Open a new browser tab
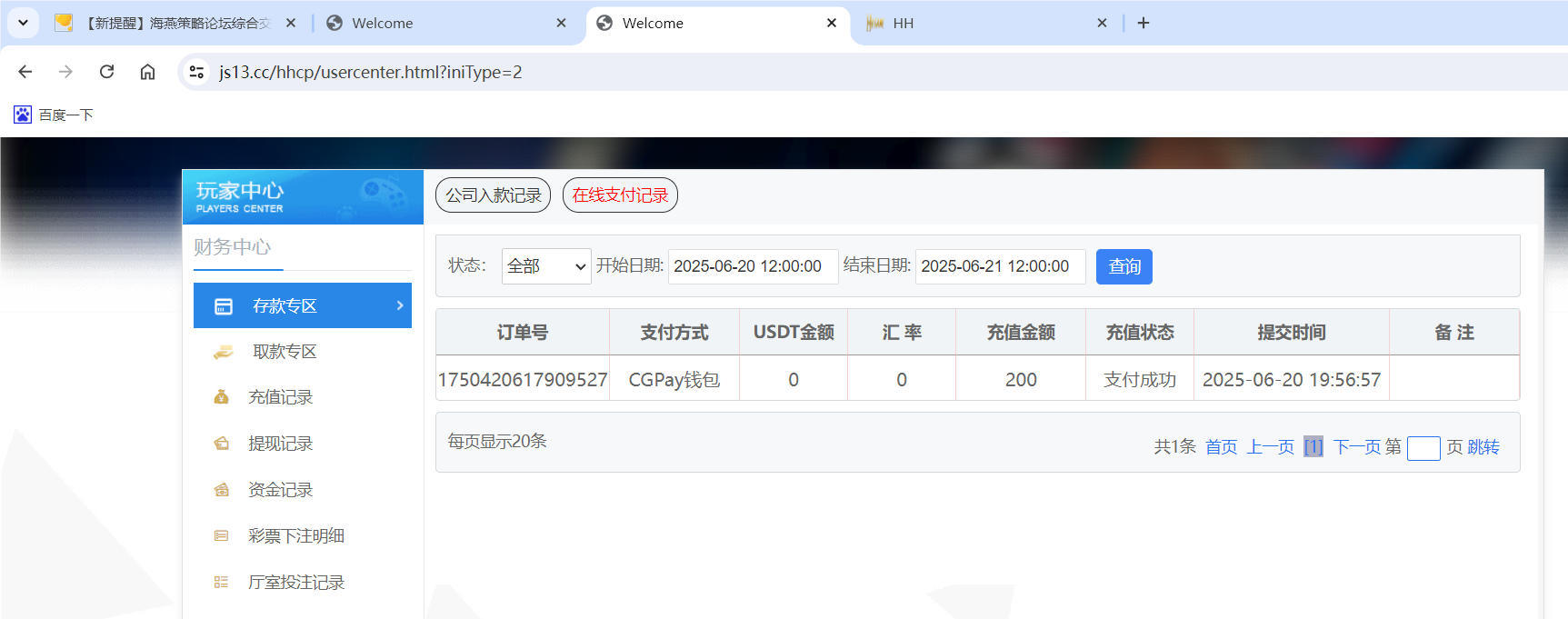This screenshot has width=1568, height=619. tap(1144, 23)
